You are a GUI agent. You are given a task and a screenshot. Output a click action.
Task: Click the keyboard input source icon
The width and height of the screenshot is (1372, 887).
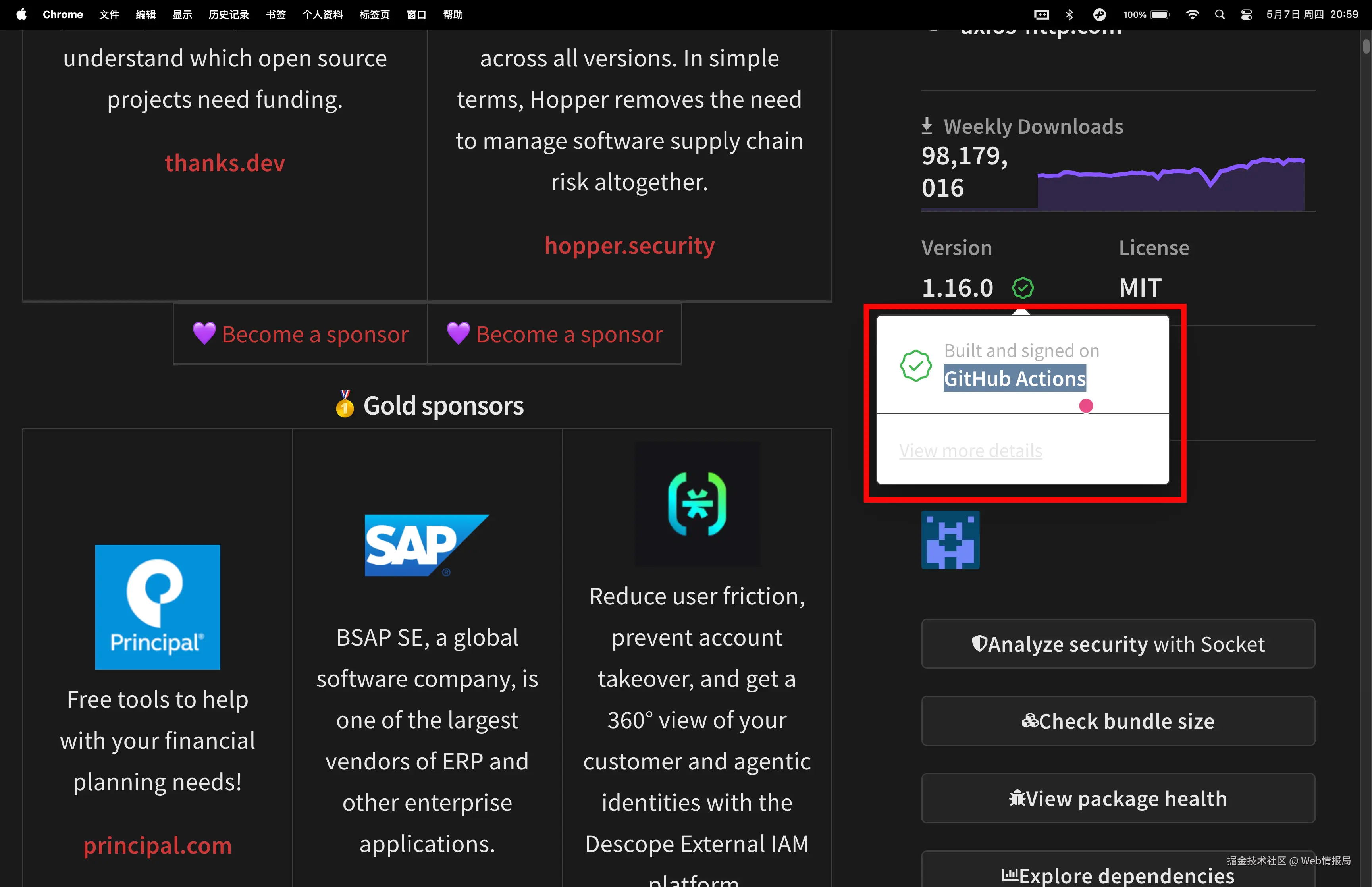[x=1042, y=14]
